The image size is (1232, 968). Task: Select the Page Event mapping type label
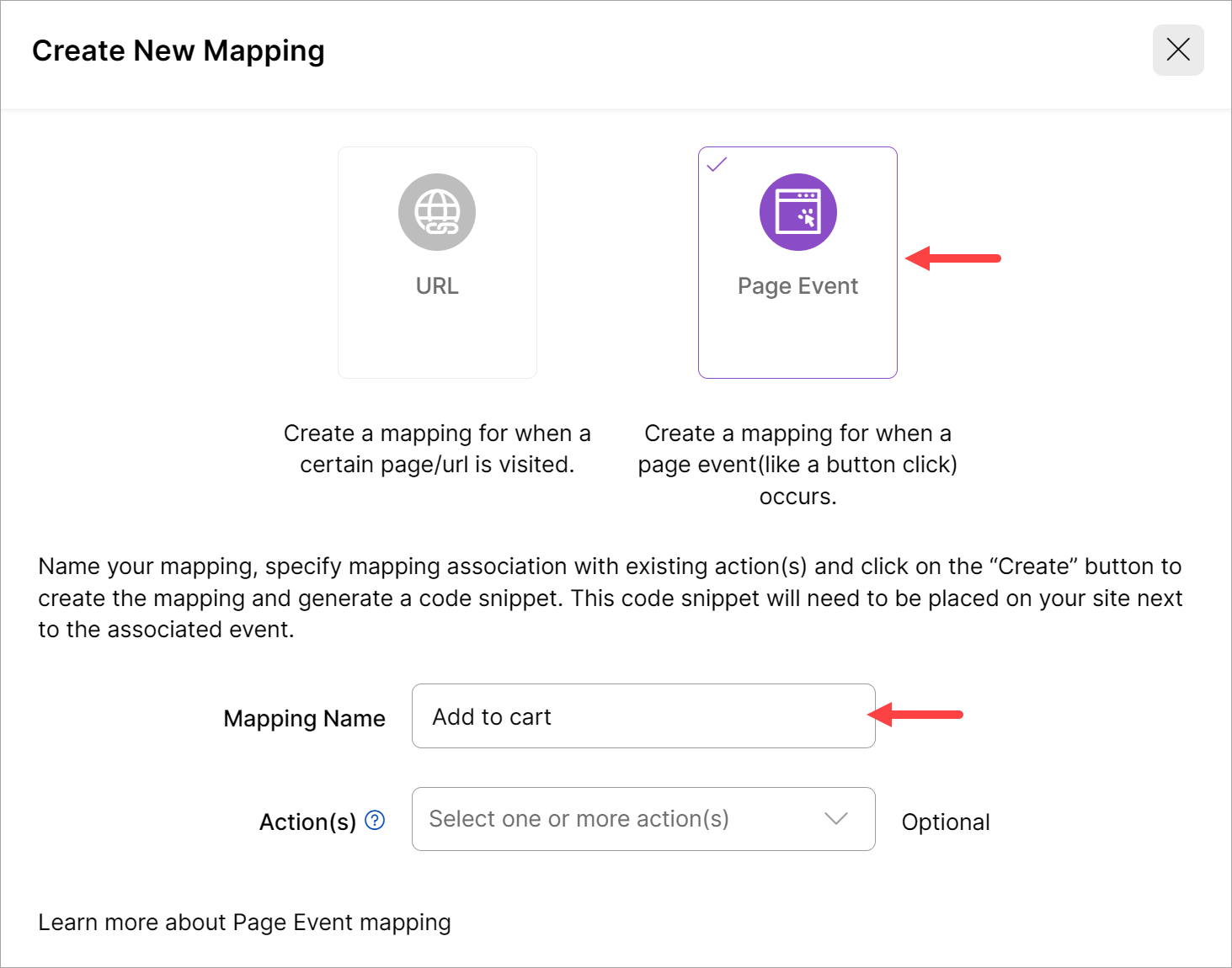tap(797, 286)
